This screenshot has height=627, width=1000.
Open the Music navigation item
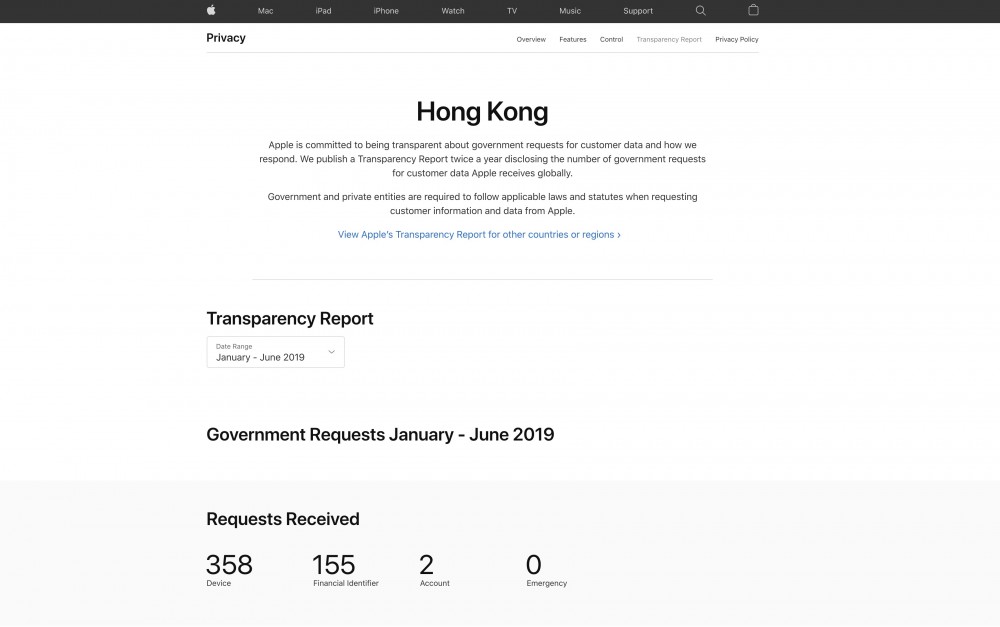[570, 11]
